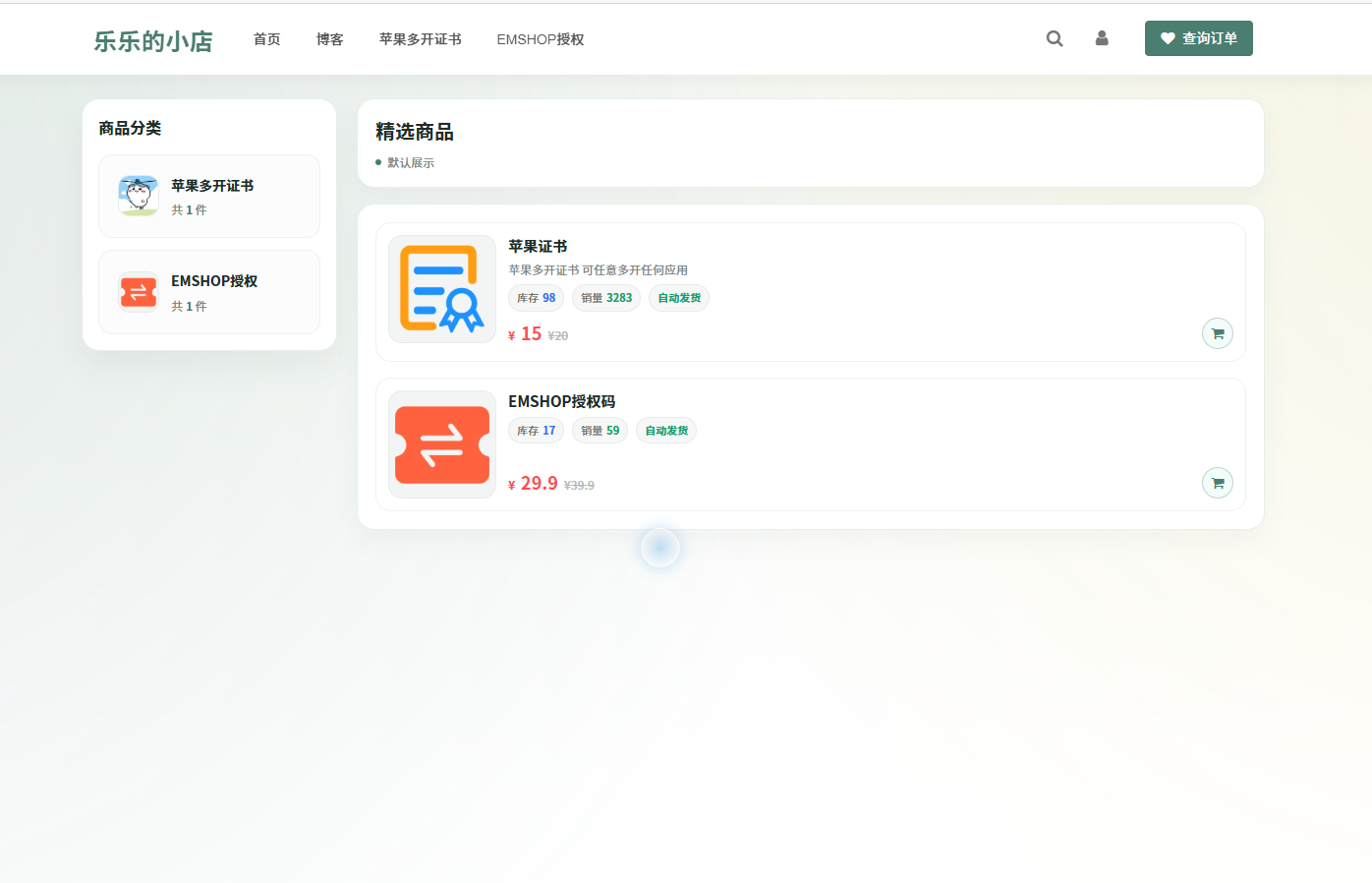Open 苹果多开证书 from the navigation bar
1372x883 pixels.
pos(420,39)
